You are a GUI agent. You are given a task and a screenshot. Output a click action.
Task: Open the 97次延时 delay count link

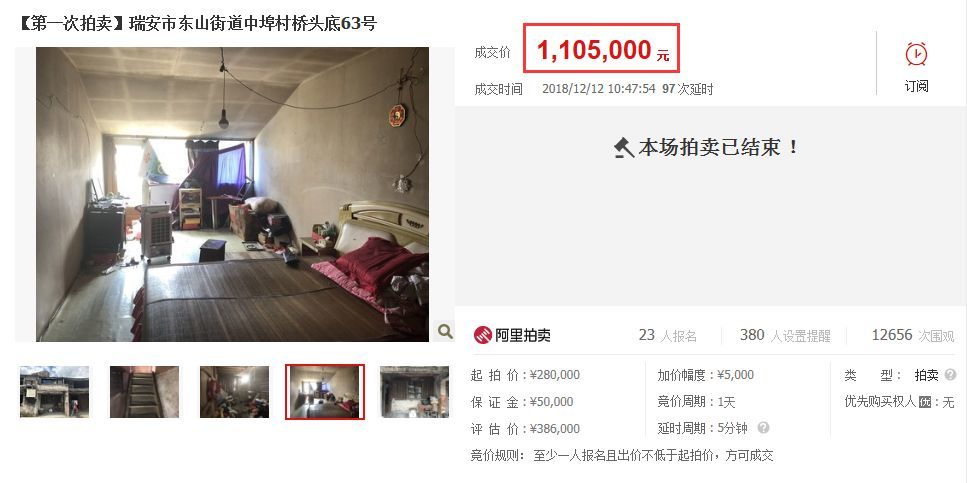(688, 89)
